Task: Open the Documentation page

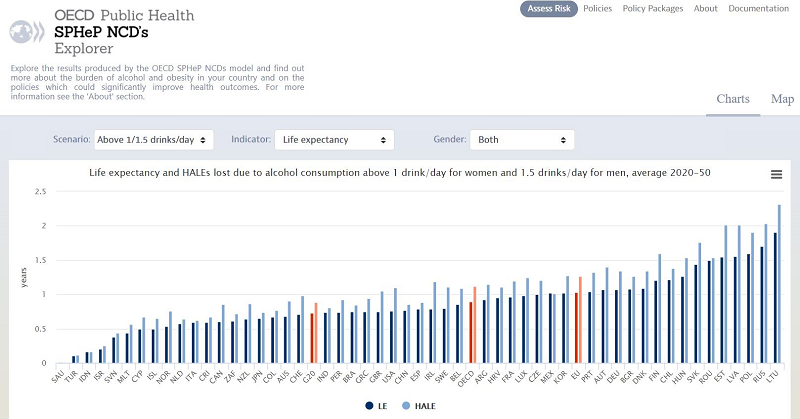Action: (x=759, y=9)
